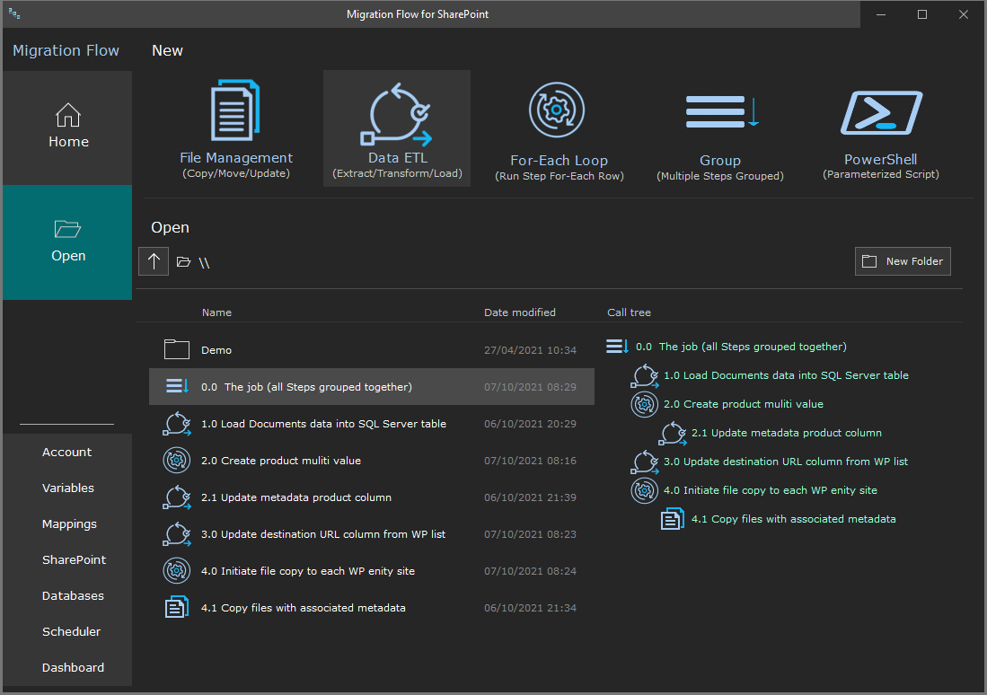Viewport: 987px width, 695px height.
Task: Select the Demo folder name
Action: point(217,350)
